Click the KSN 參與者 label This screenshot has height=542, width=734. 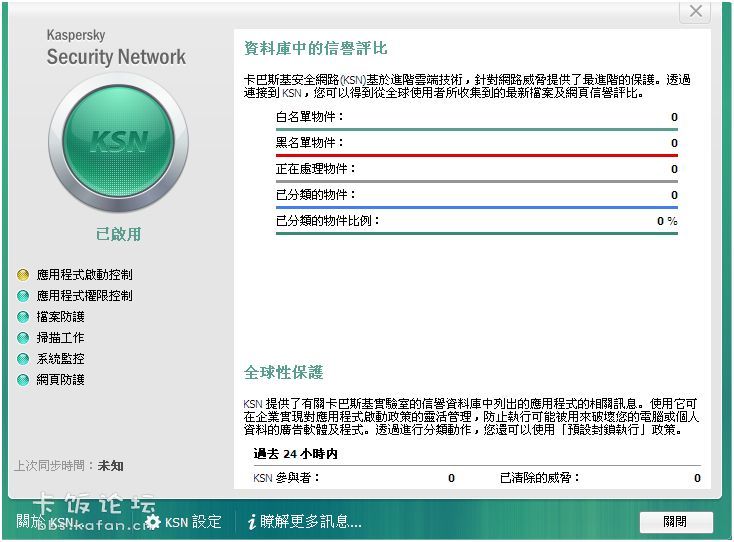[286, 478]
